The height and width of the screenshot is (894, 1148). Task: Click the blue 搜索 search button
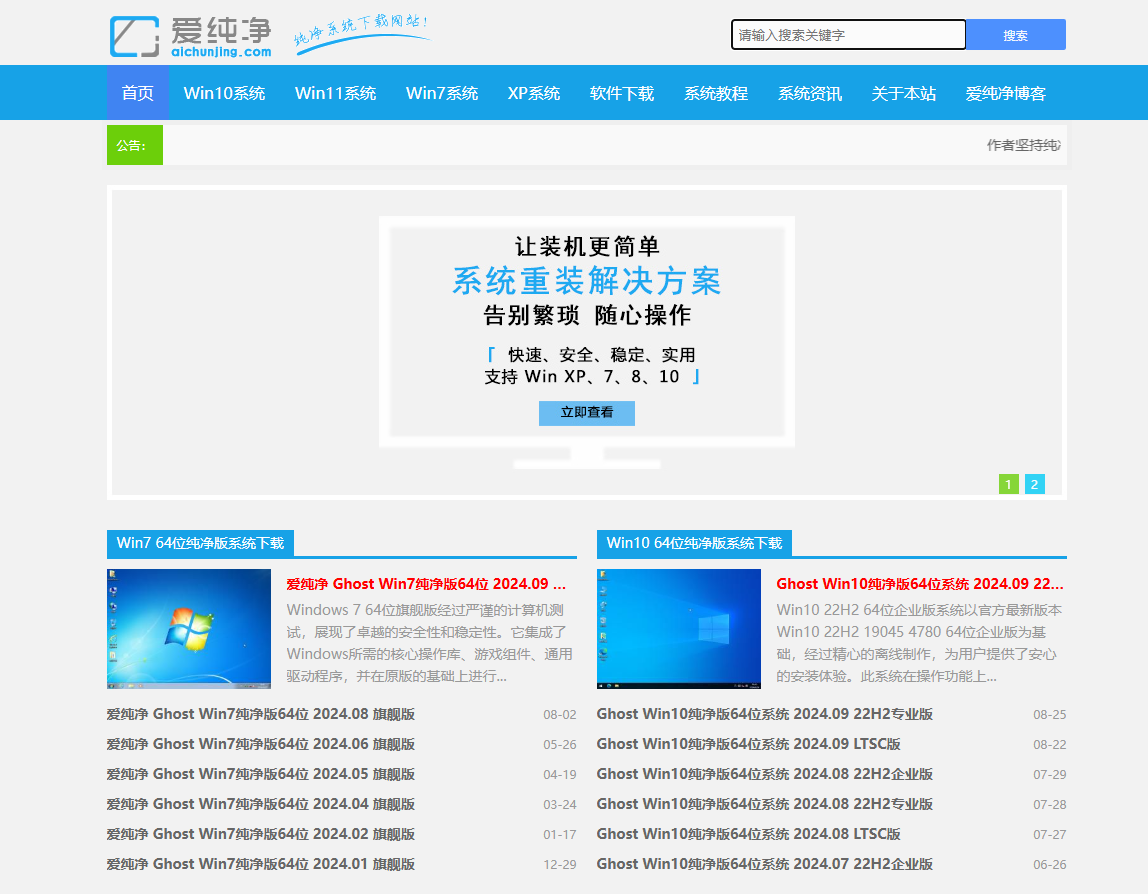(x=1015, y=34)
